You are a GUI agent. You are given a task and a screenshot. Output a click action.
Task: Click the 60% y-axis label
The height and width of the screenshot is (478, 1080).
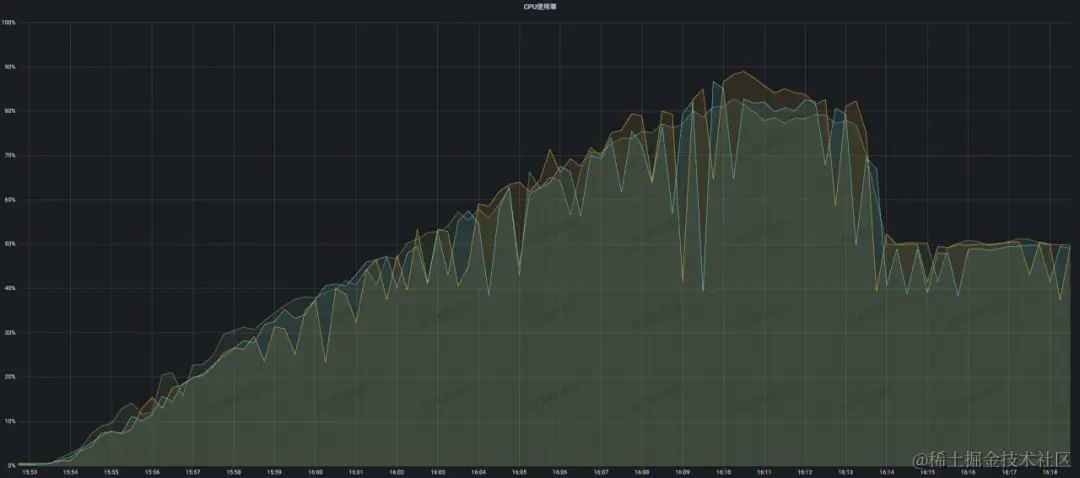point(10,200)
